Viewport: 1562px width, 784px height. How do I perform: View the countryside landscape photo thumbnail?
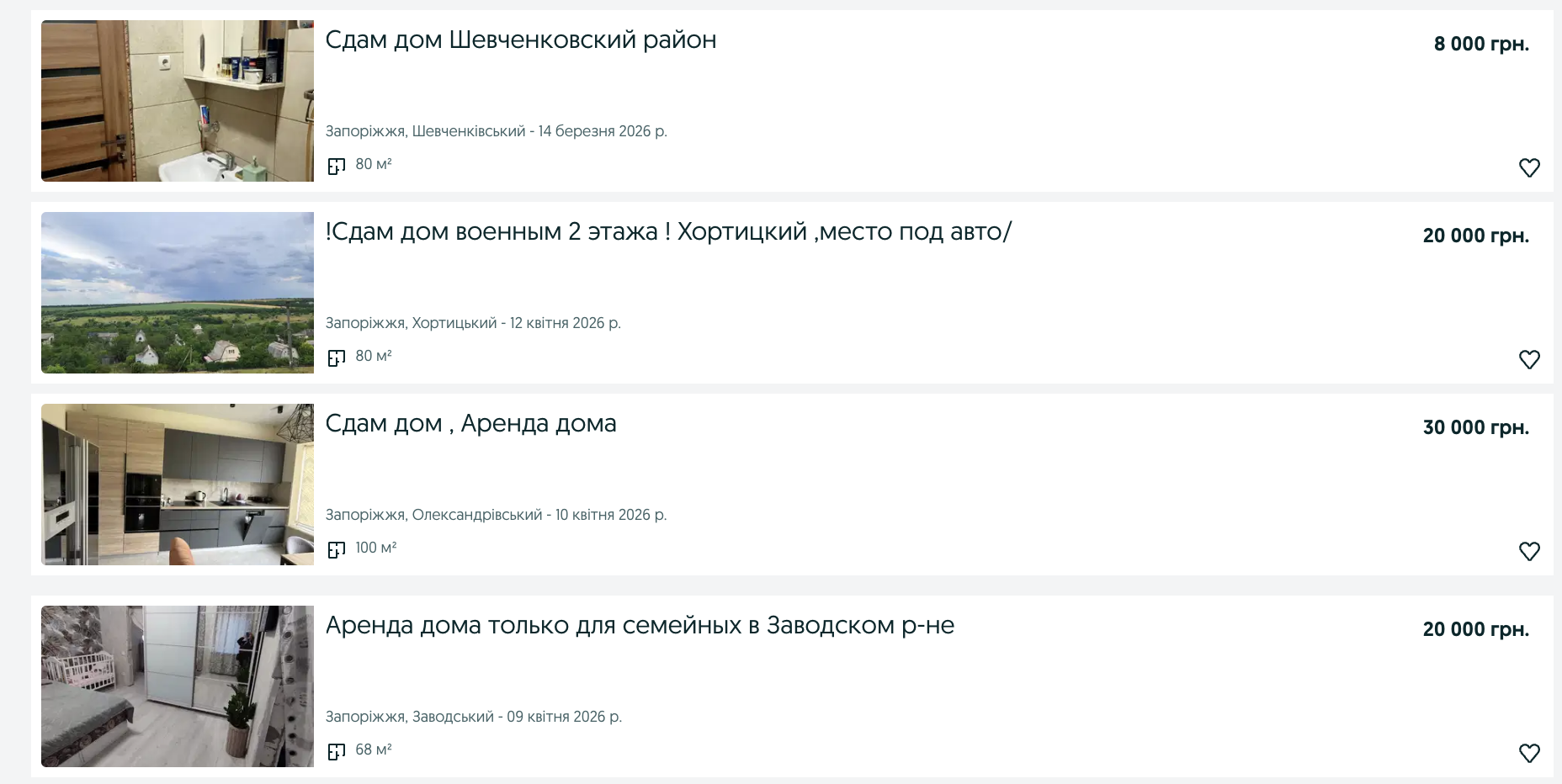pos(178,293)
